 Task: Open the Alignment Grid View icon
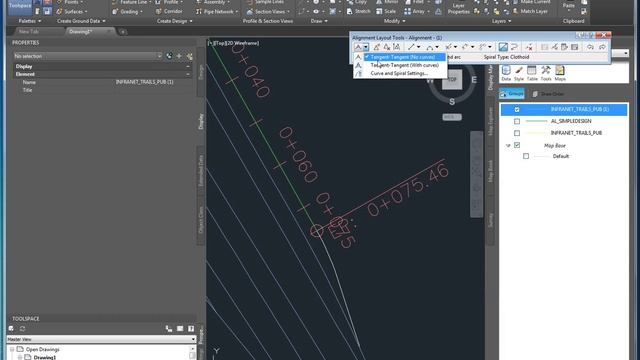pyautogui.click(x=575, y=47)
